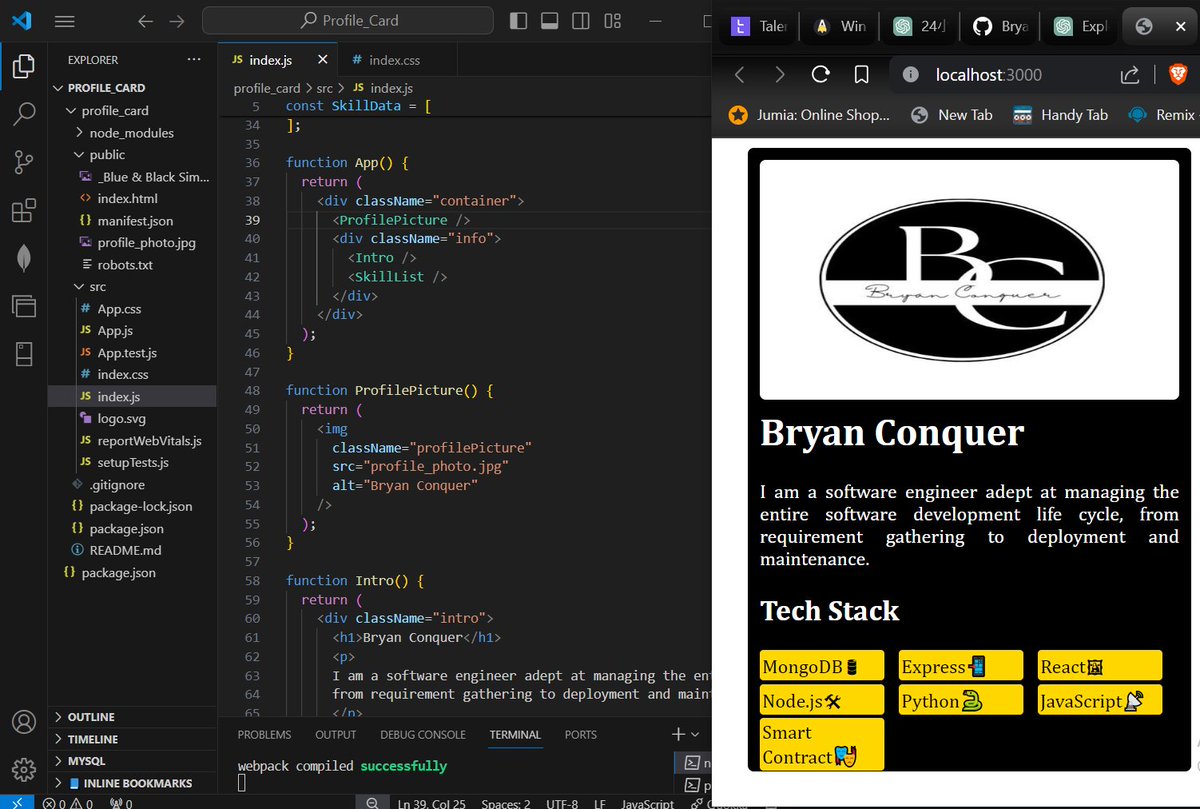Open Jumia: Online Shop bookmark
Screen dimensions: 1200x809
click(x=809, y=115)
